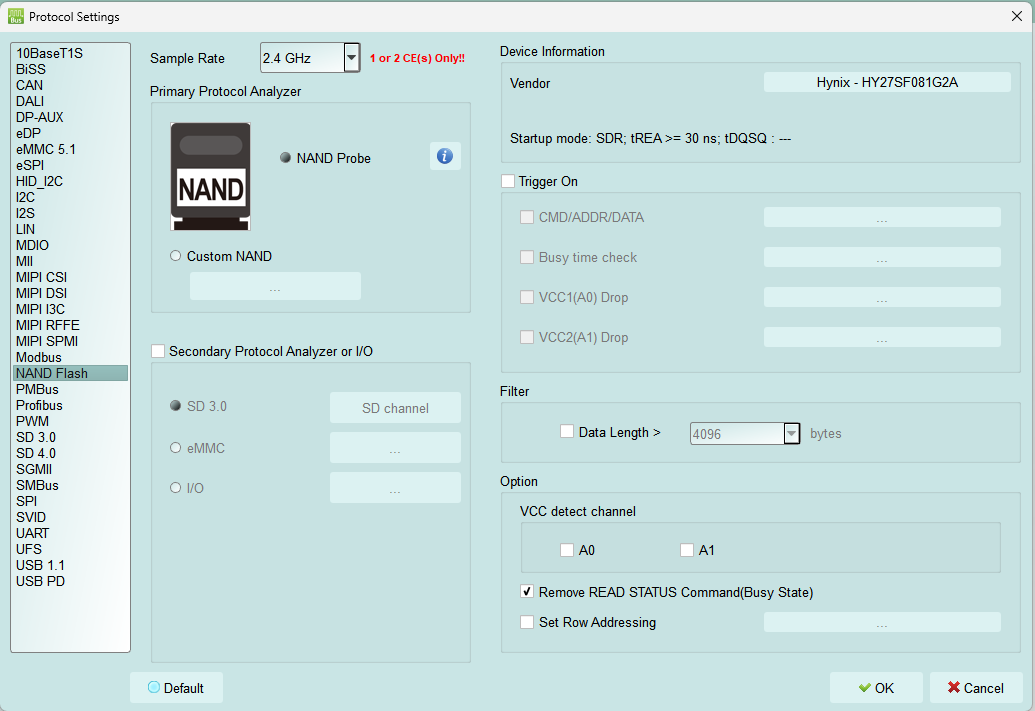Image resolution: width=1035 pixels, height=711 pixels.
Task: Click the Vendor Hynix device button
Action: pos(887,82)
